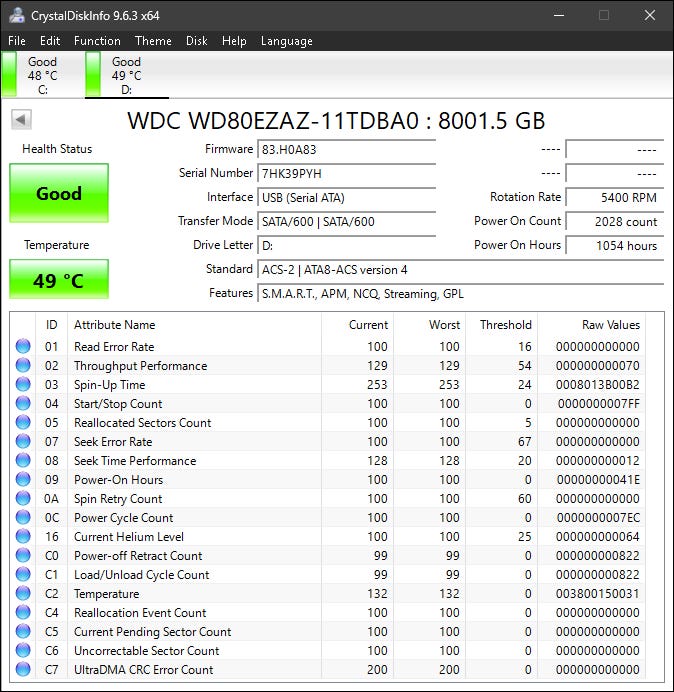Click the green 49 °C temperature button

coord(58,281)
